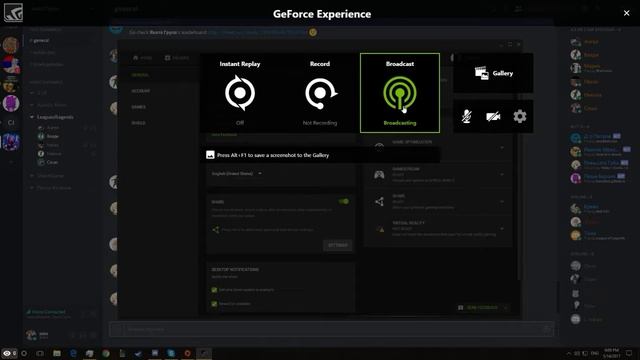Open the Gallery from the overlay
Image resolution: width=640 pixels, height=360 pixels.
tap(493, 73)
